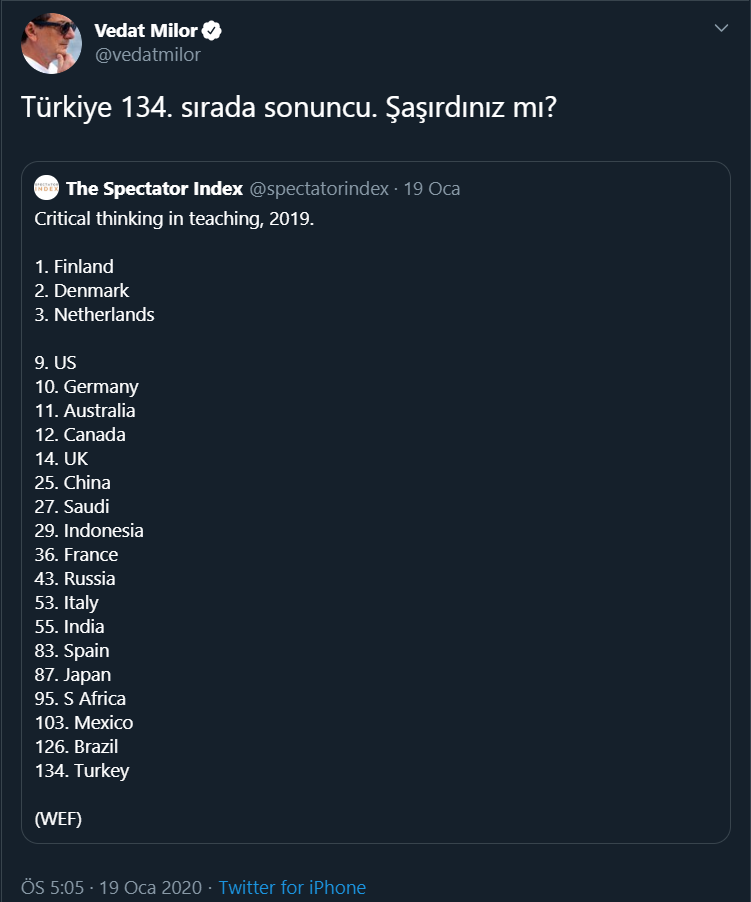Image resolution: width=751 pixels, height=902 pixels.
Task: Click the 9. US ranking line
Action: (55, 362)
